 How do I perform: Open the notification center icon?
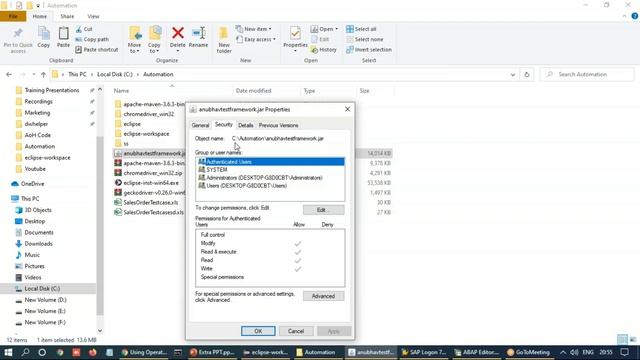624,352
